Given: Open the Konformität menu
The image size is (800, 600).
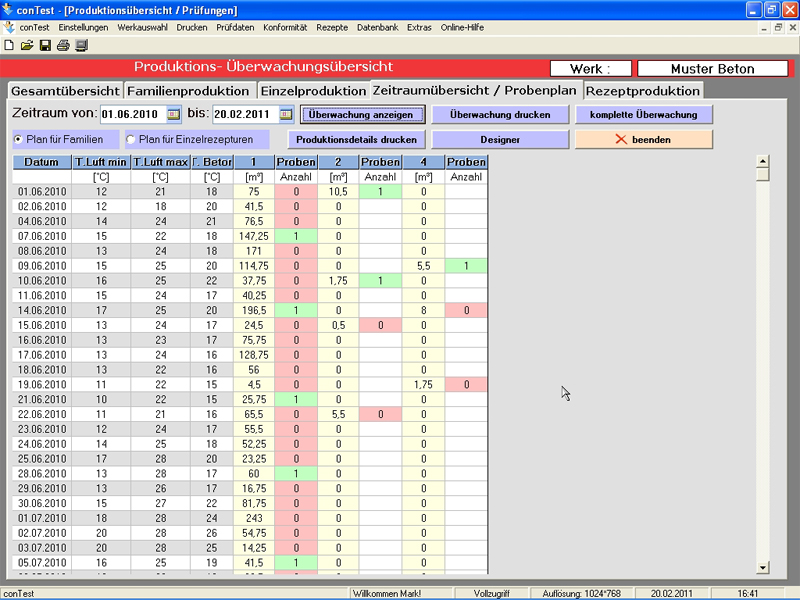Looking at the screenshot, I should (285, 28).
